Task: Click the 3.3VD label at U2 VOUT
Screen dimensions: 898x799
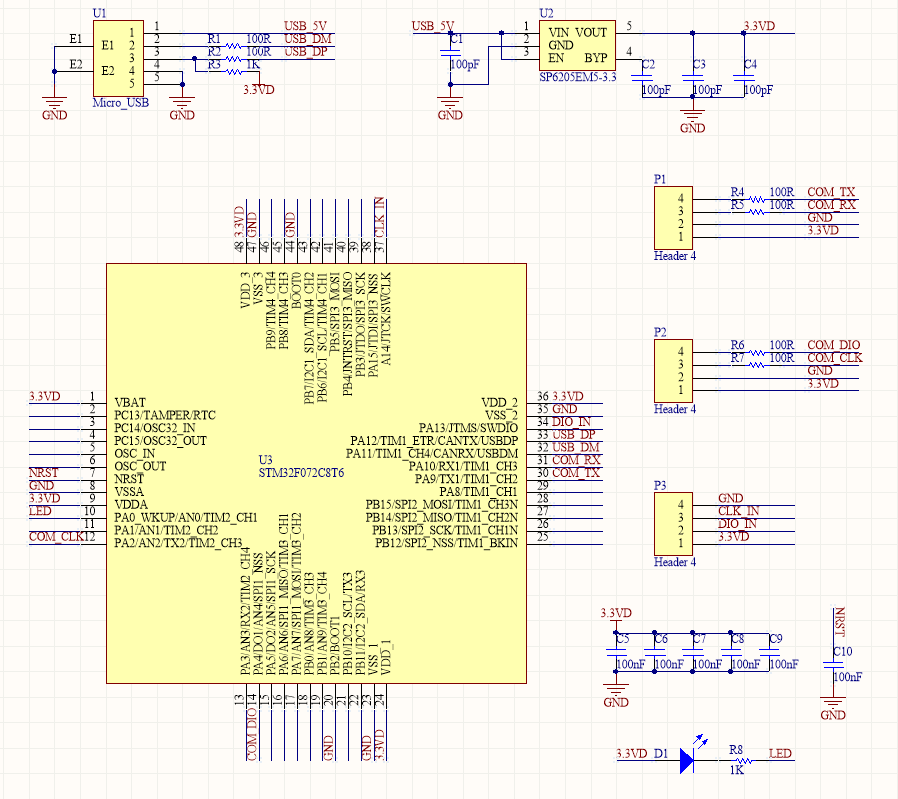Action: (759, 26)
